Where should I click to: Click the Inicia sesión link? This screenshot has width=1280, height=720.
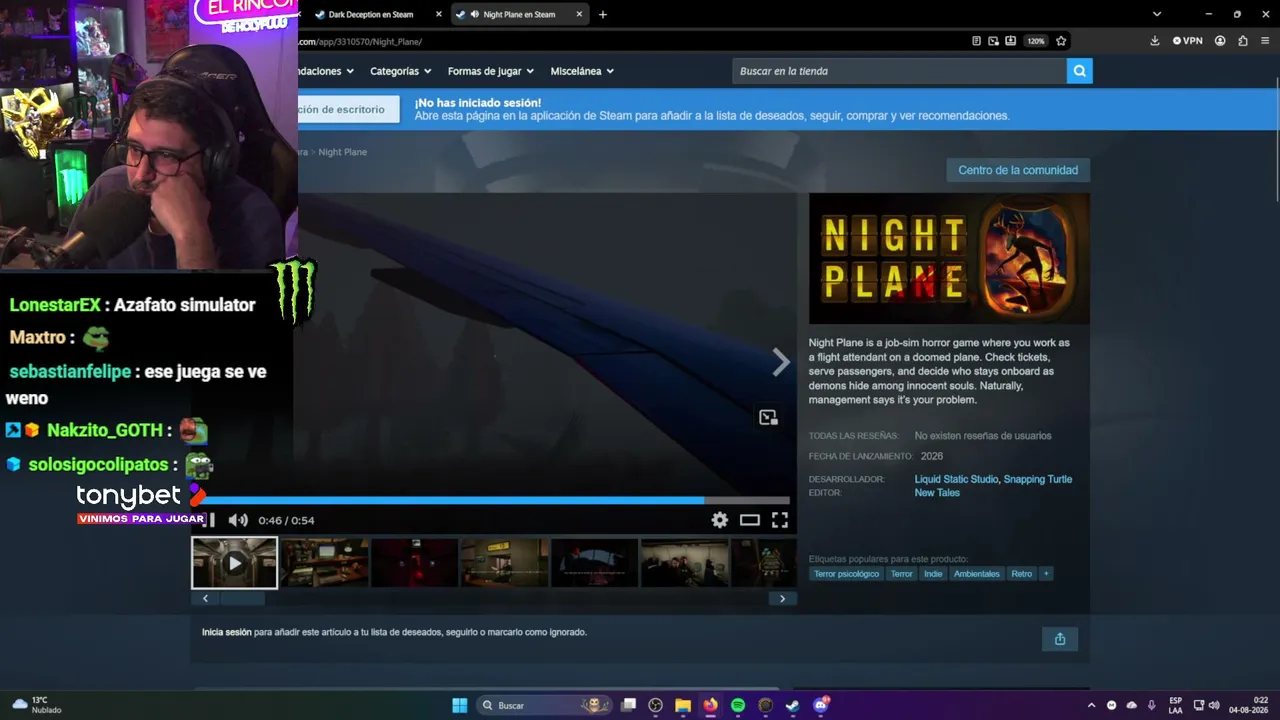point(226,632)
